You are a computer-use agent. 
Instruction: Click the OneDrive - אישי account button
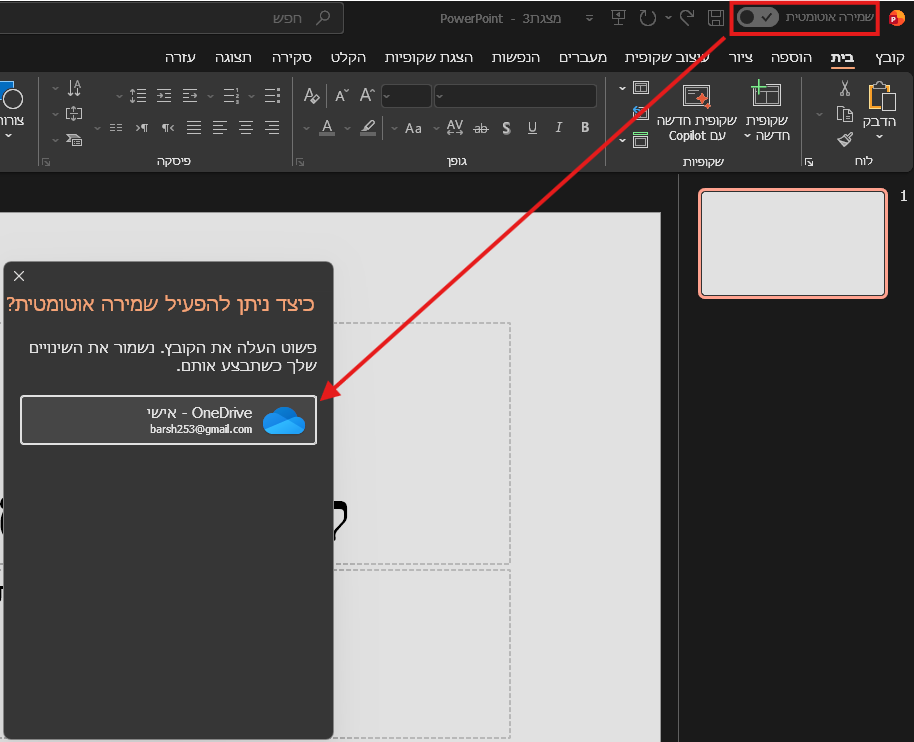pos(168,420)
